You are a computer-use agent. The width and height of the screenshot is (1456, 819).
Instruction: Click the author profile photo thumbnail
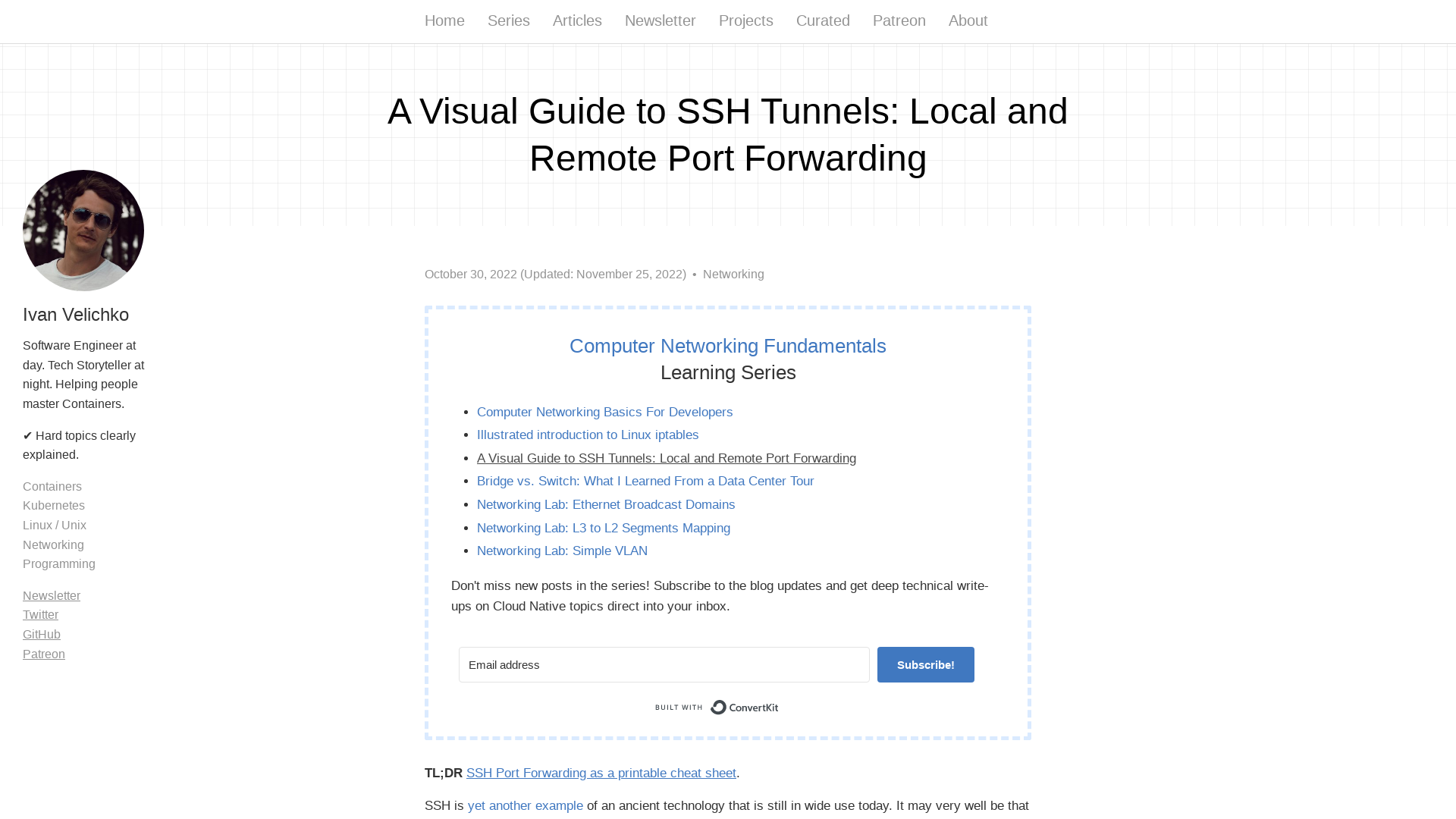[83, 230]
